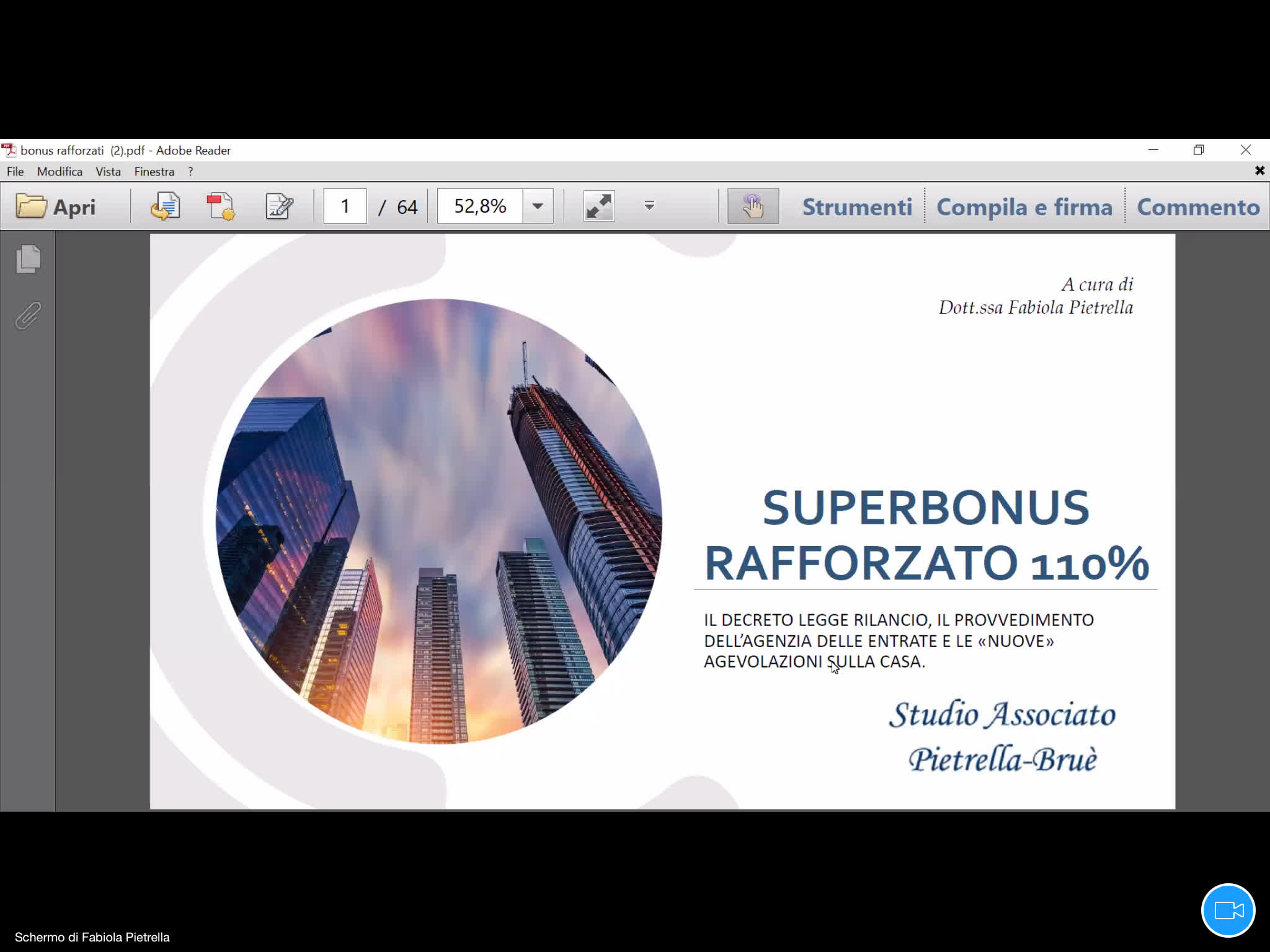The image size is (1270, 952).
Task: Click the page number field
Action: coord(345,206)
